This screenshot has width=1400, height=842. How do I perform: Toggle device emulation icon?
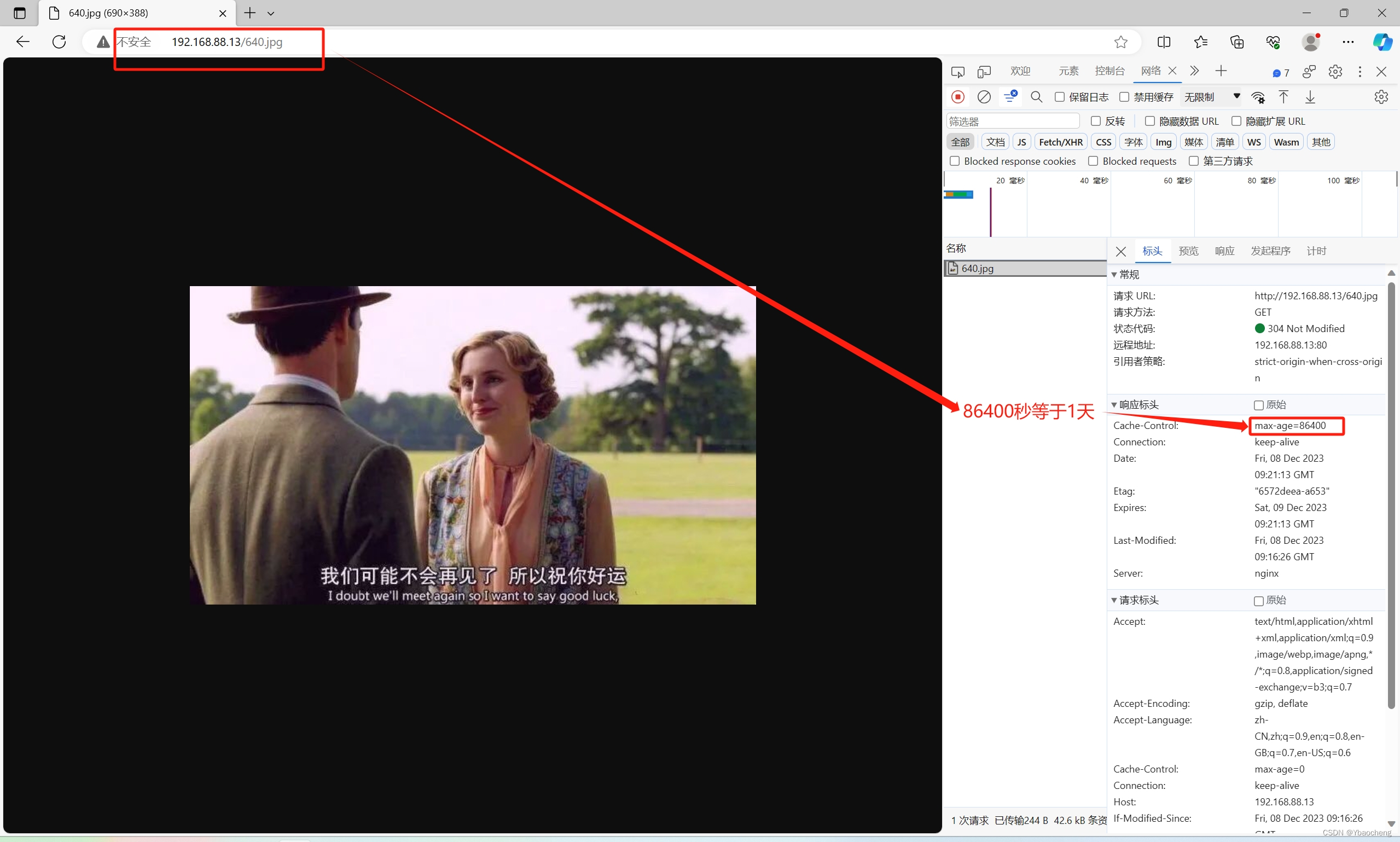point(984,72)
